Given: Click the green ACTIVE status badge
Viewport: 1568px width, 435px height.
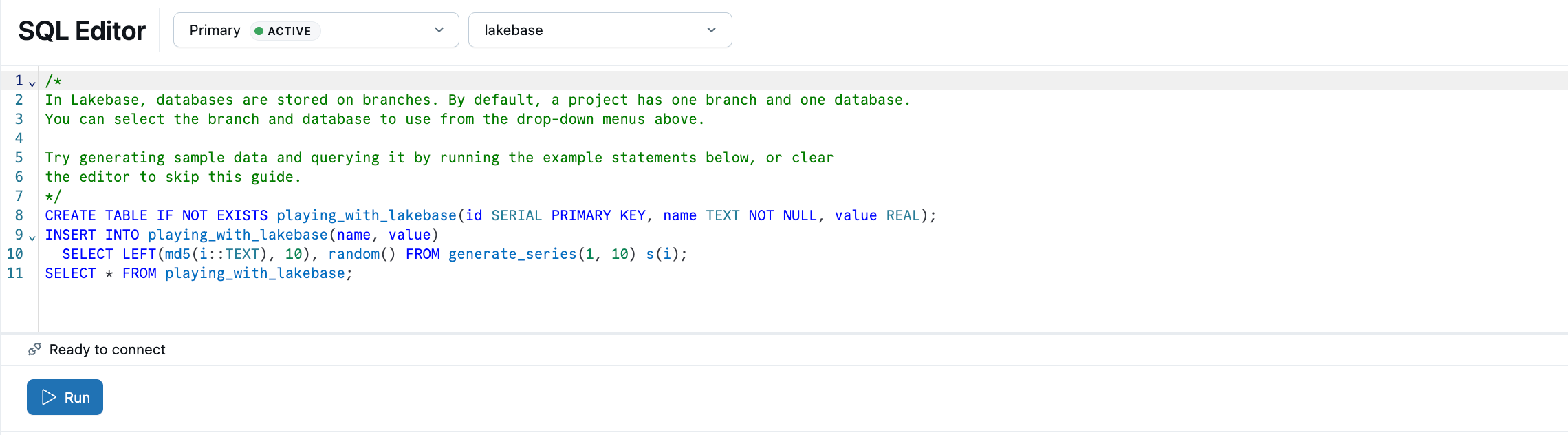Looking at the screenshot, I should pos(284,31).
